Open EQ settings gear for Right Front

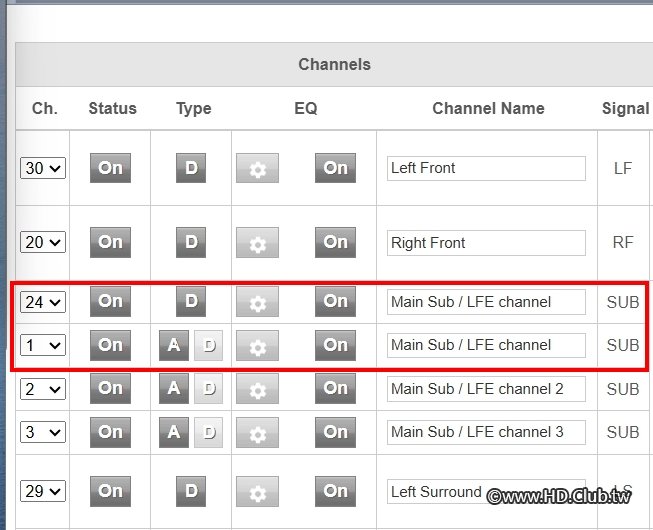click(257, 242)
